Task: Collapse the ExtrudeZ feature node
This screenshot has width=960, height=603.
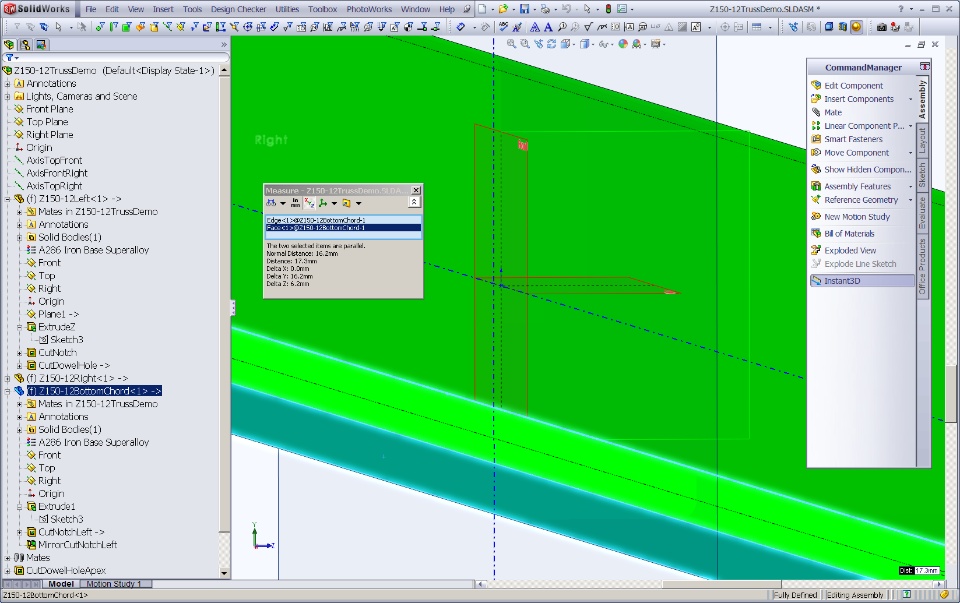Action: 20,327
